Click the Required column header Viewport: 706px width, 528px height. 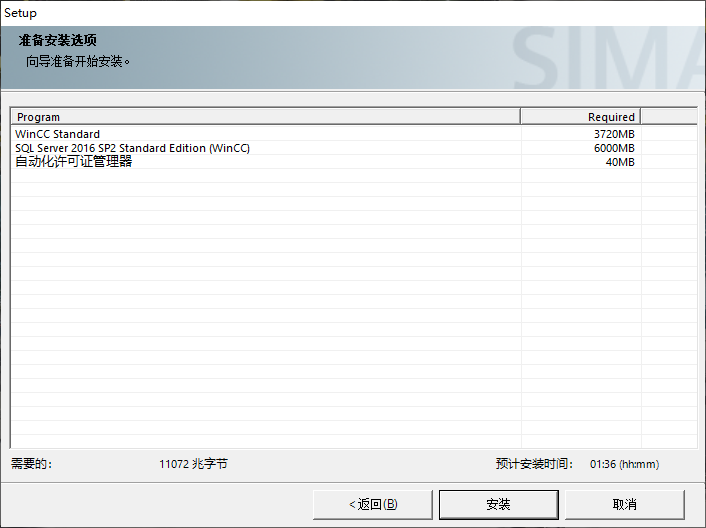pyautogui.click(x=580, y=117)
